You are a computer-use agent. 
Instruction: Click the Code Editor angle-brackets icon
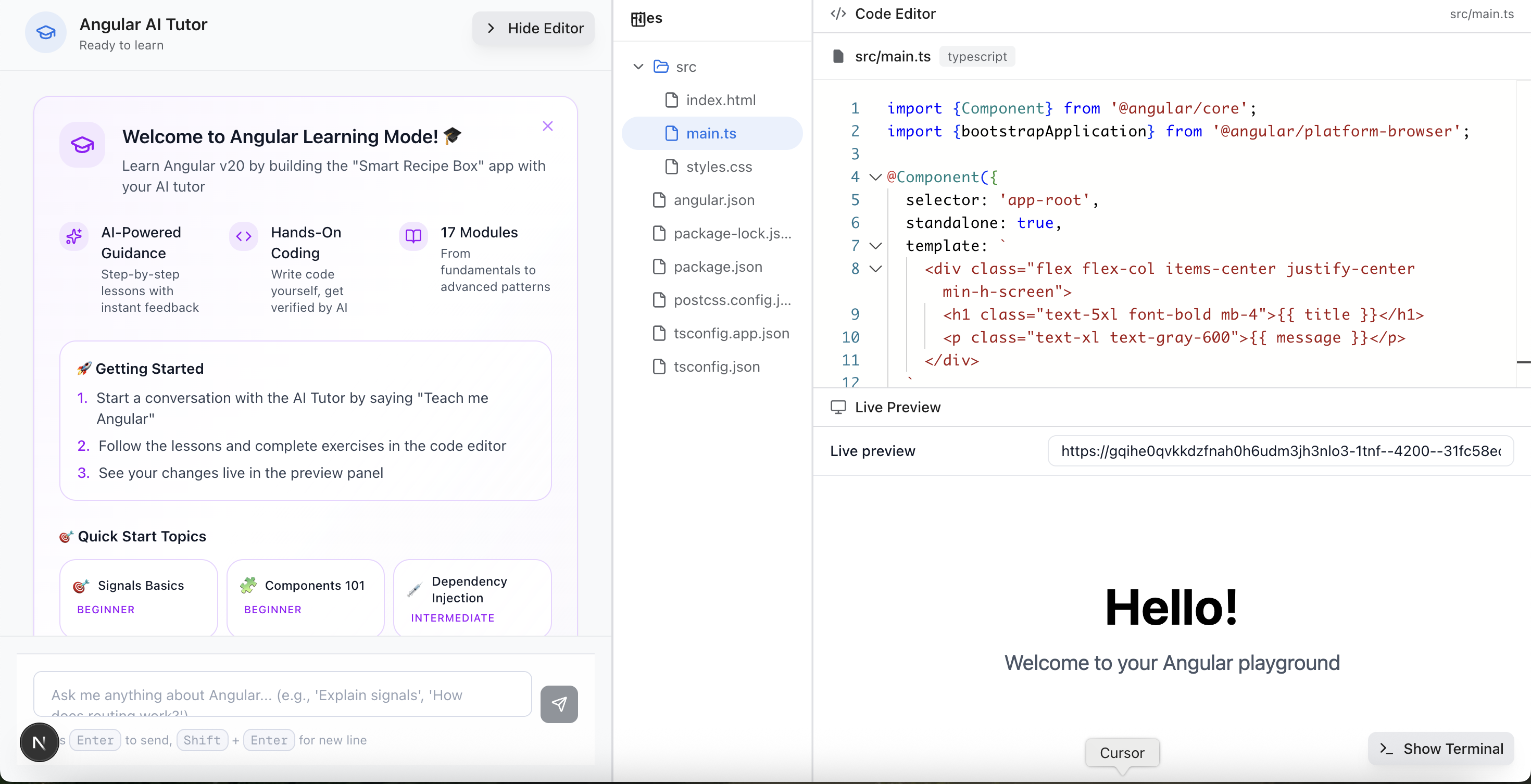[x=838, y=14]
